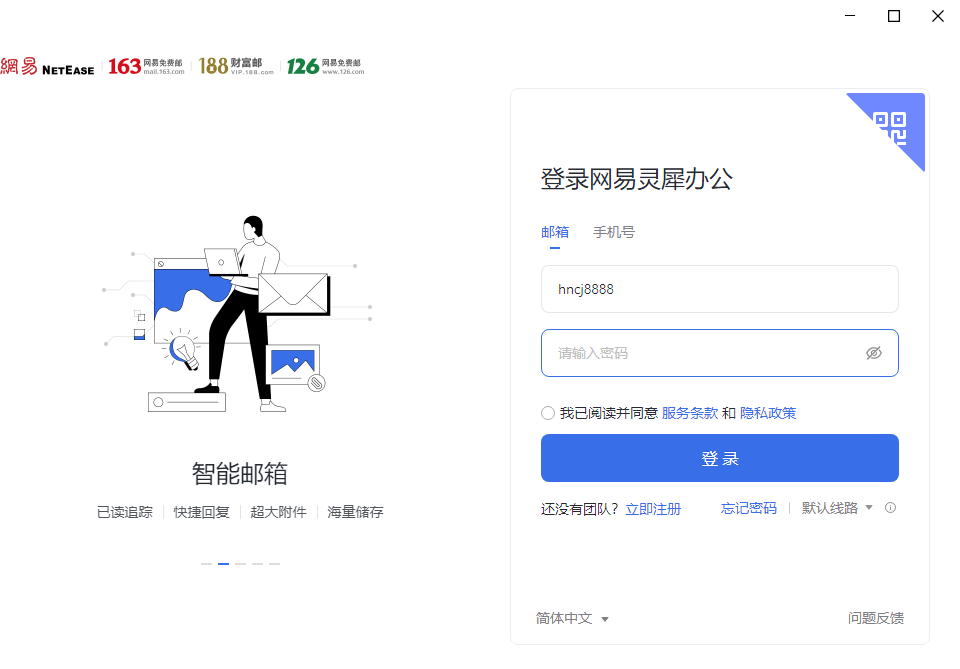Click 问题反馈 feedback link
Image resolution: width=960 pixels, height=669 pixels.
[876, 618]
